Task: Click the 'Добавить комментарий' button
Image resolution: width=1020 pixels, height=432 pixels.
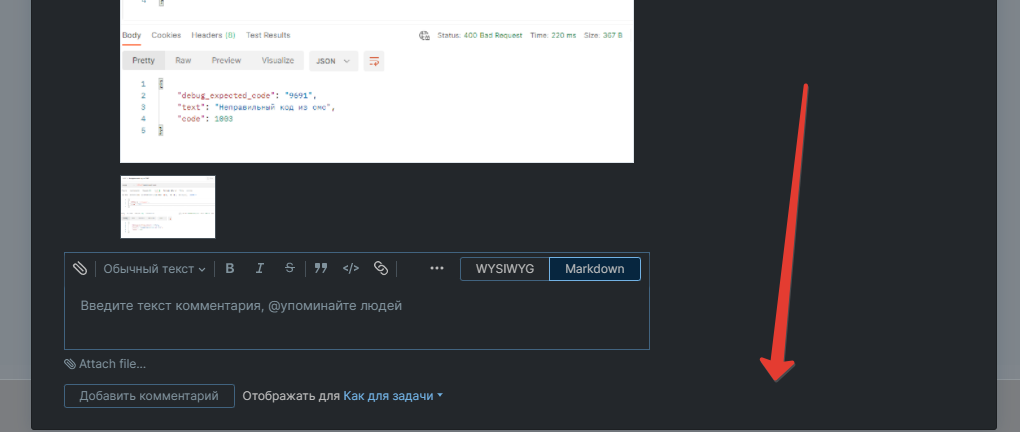Action: click(x=149, y=396)
